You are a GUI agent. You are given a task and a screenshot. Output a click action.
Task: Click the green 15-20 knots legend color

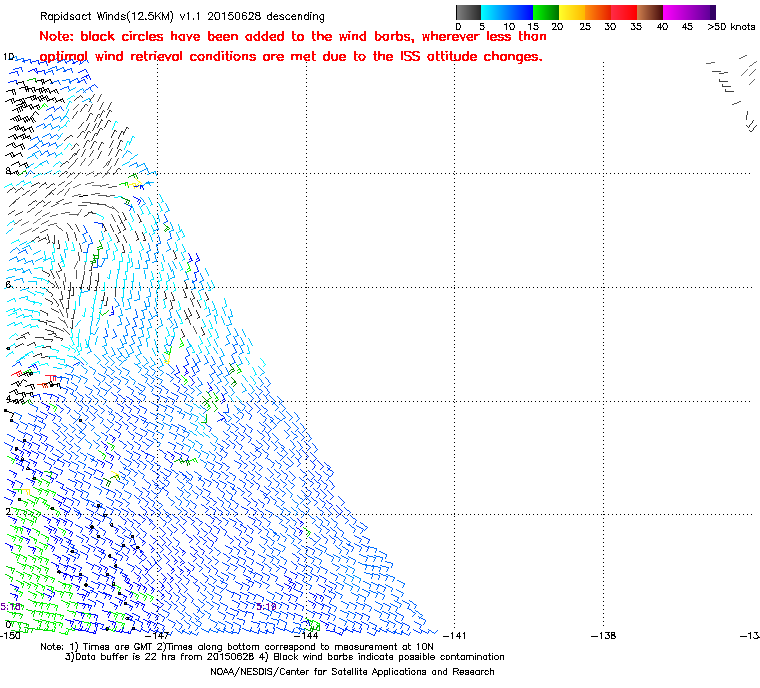[x=546, y=12]
